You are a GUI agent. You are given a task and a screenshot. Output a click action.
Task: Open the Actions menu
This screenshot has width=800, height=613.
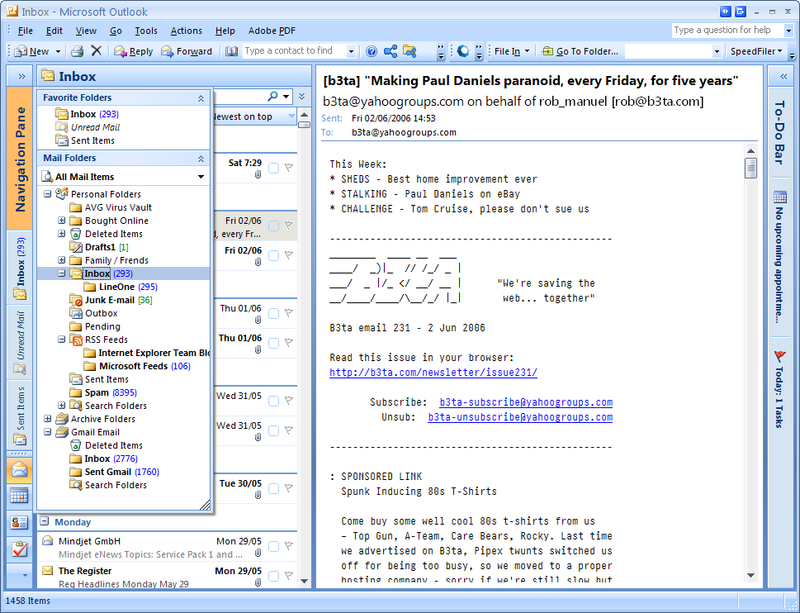(186, 31)
